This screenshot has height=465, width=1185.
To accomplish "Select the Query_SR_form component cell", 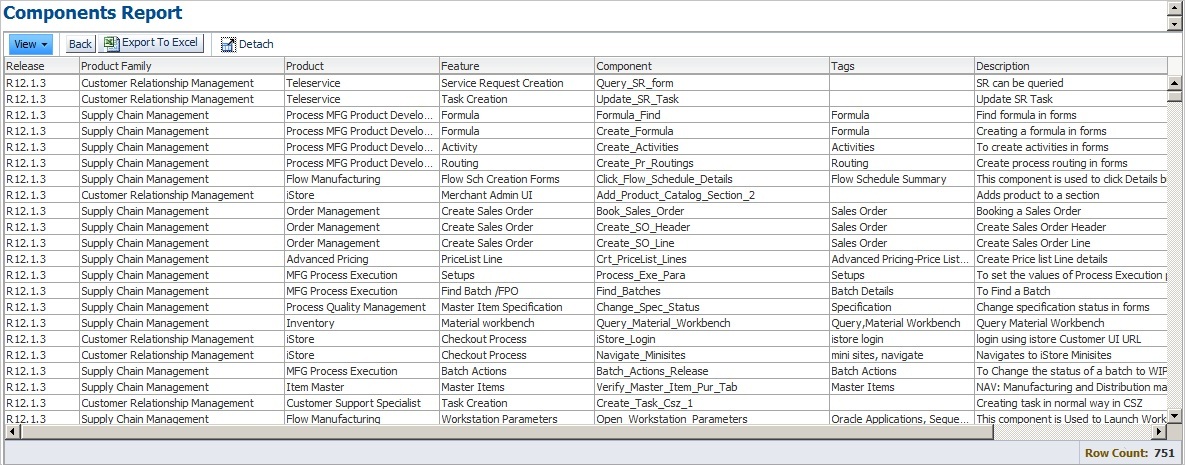I will click(712, 83).
